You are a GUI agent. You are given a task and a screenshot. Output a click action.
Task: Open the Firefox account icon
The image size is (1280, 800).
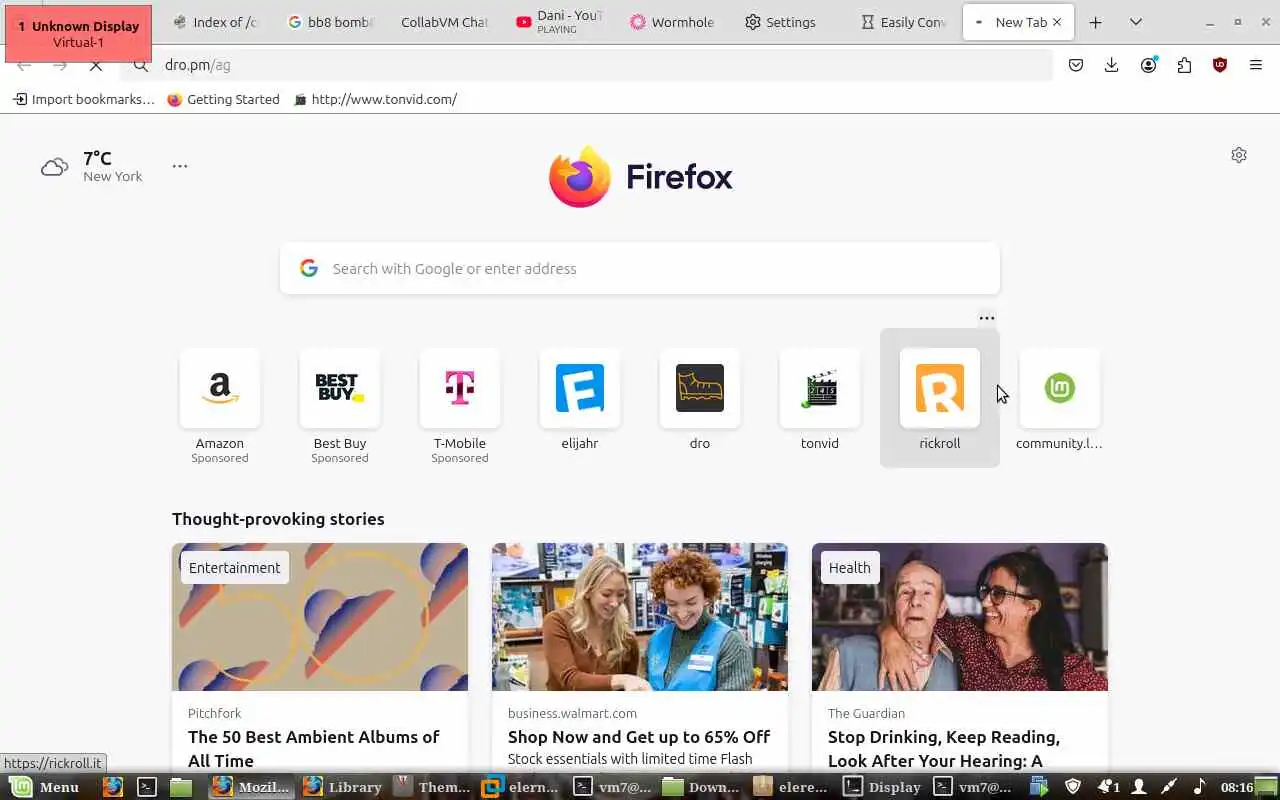[1149, 65]
